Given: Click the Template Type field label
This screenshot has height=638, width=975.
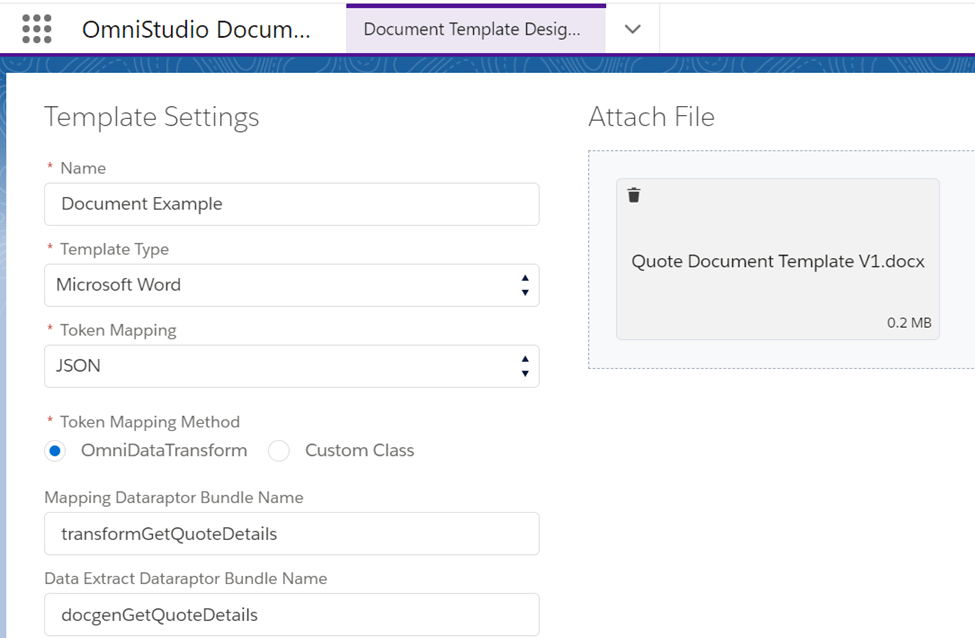Looking at the screenshot, I should click(x=114, y=249).
